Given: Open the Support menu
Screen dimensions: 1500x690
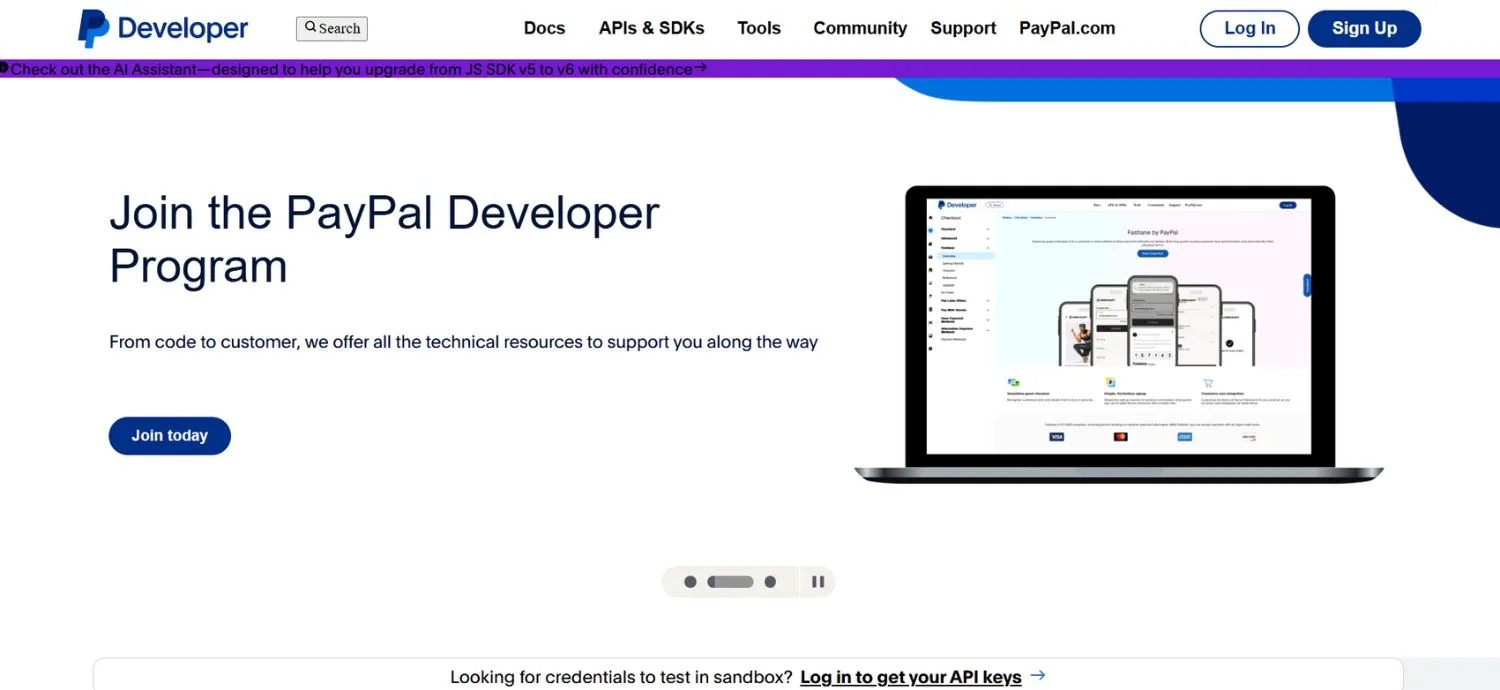Looking at the screenshot, I should [963, 28].
